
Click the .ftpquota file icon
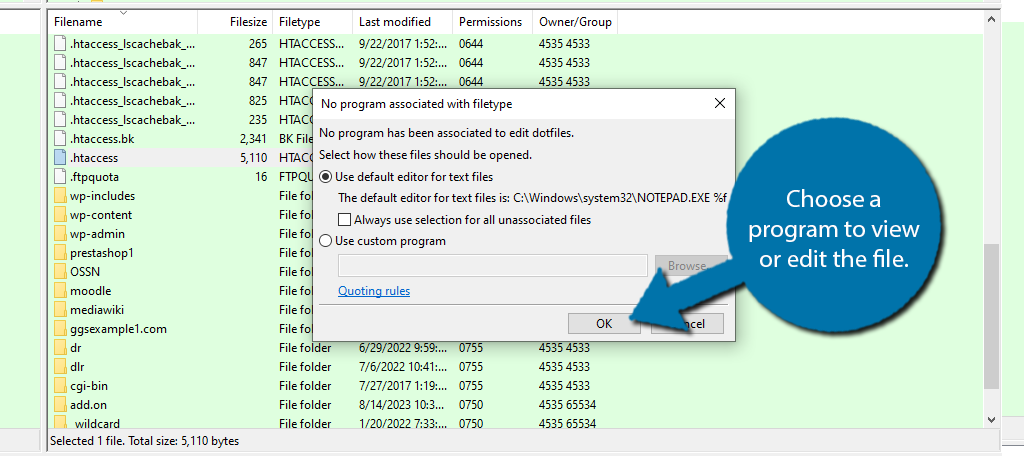(59, 177)
